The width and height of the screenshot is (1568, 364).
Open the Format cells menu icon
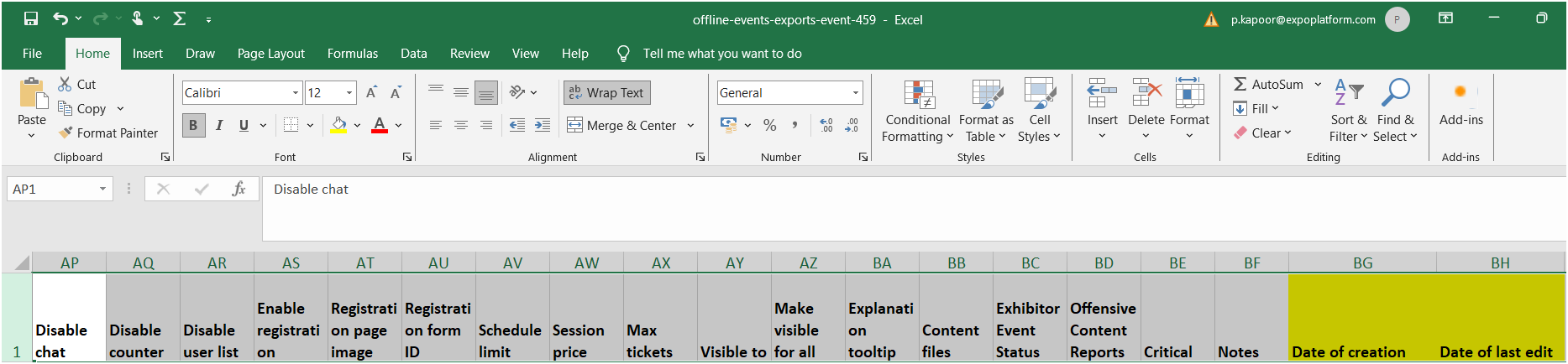pyautogui.click(x=1189, y=93)
